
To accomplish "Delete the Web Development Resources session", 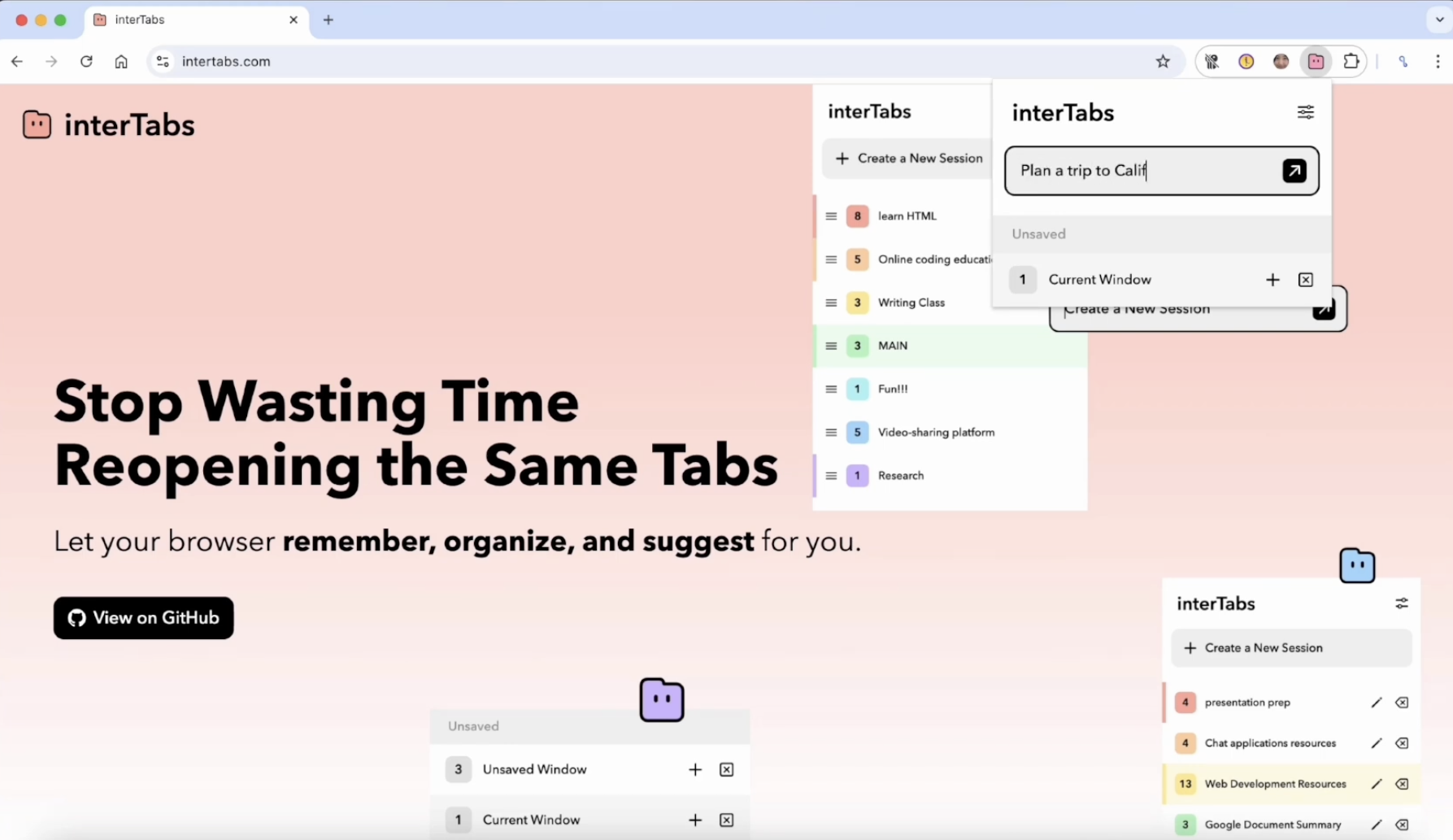I will point(1402,784).
